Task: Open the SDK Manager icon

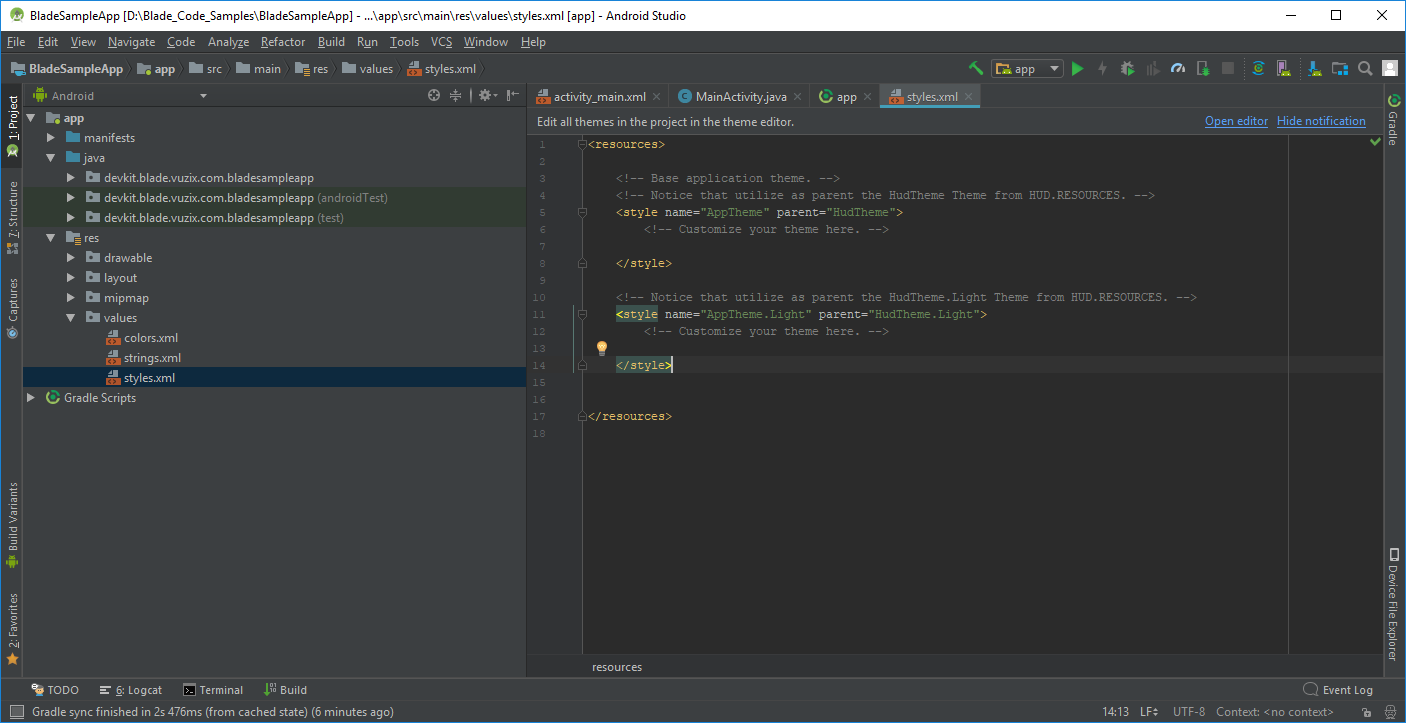Action: [1313, 68]
